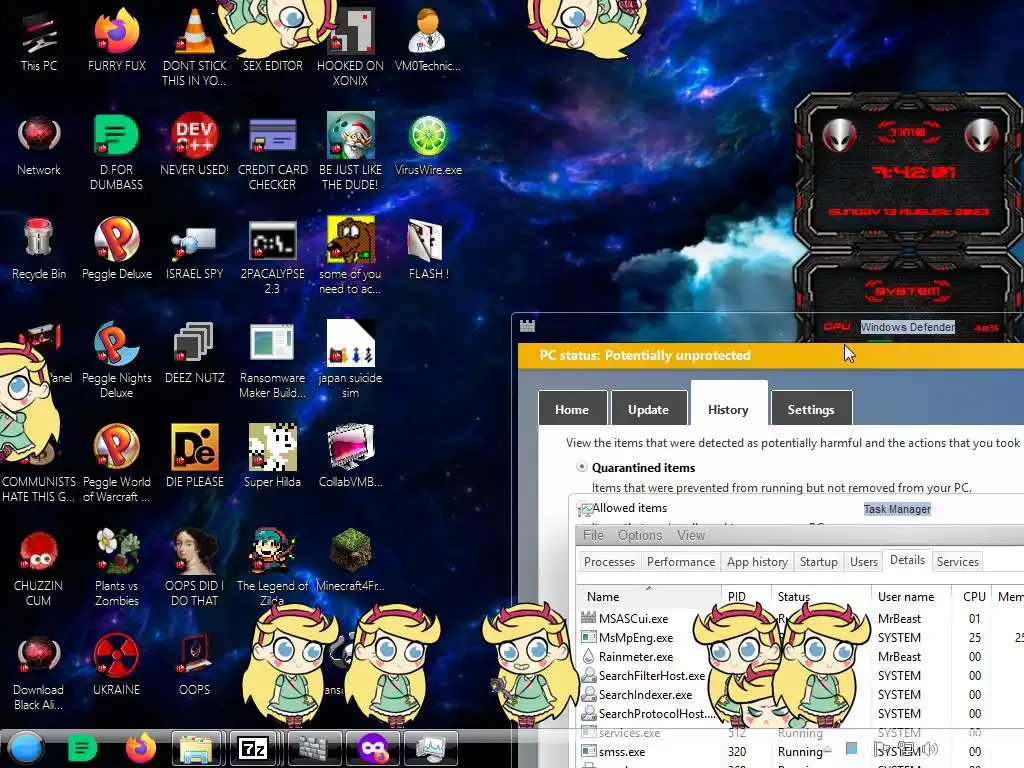Open Task Manager File menu

click(x=593, y=536)
